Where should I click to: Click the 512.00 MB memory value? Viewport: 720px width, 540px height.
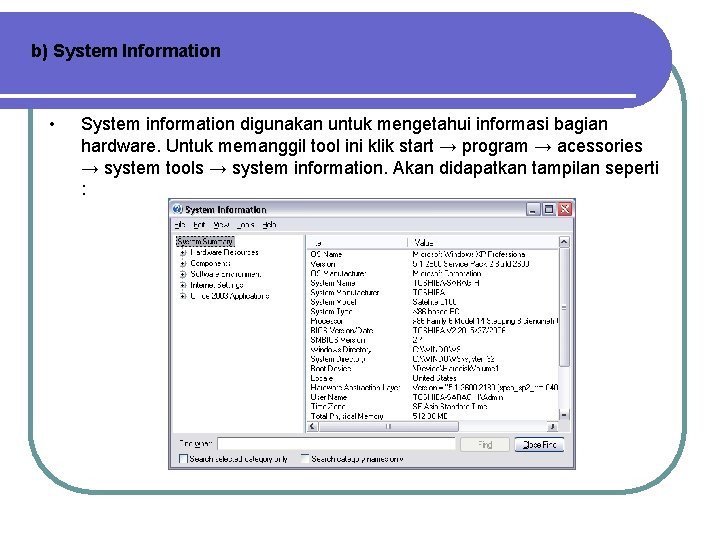430,416
